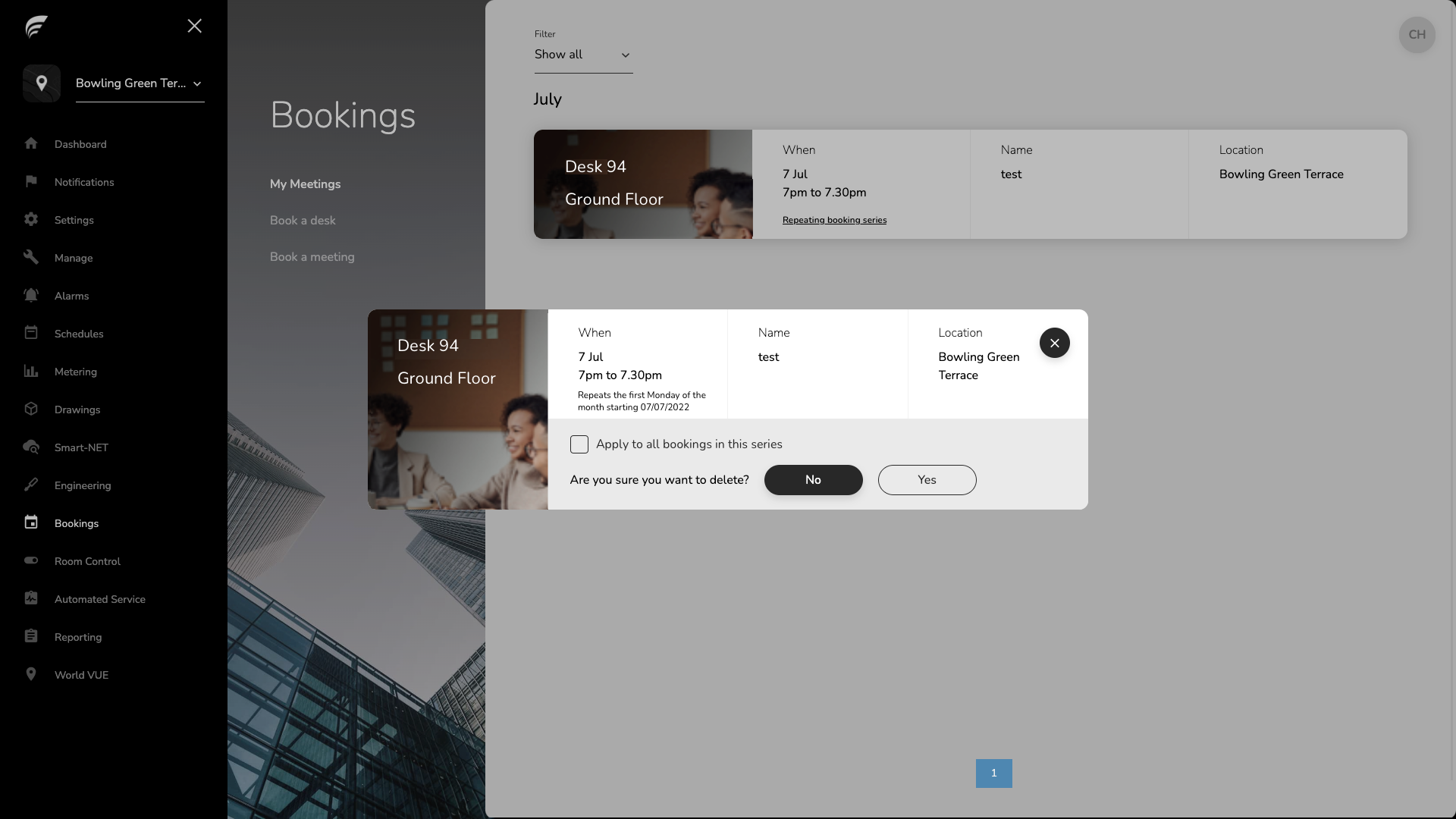
Task: Click the '7pm to 7.30pm' time in the dialog
Action: 620,375
